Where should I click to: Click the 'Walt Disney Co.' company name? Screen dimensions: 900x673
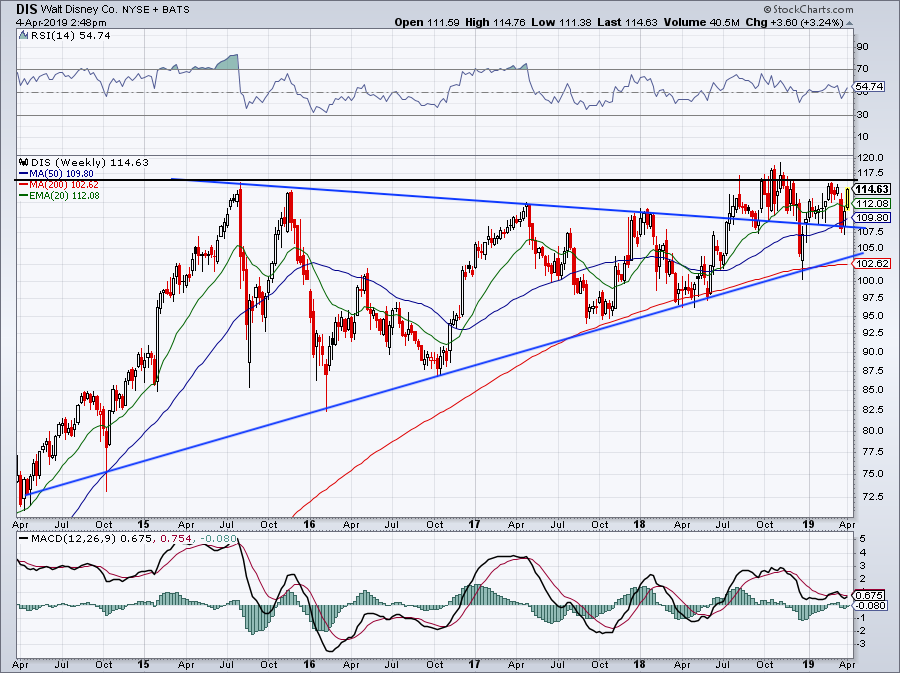(79, 10)
